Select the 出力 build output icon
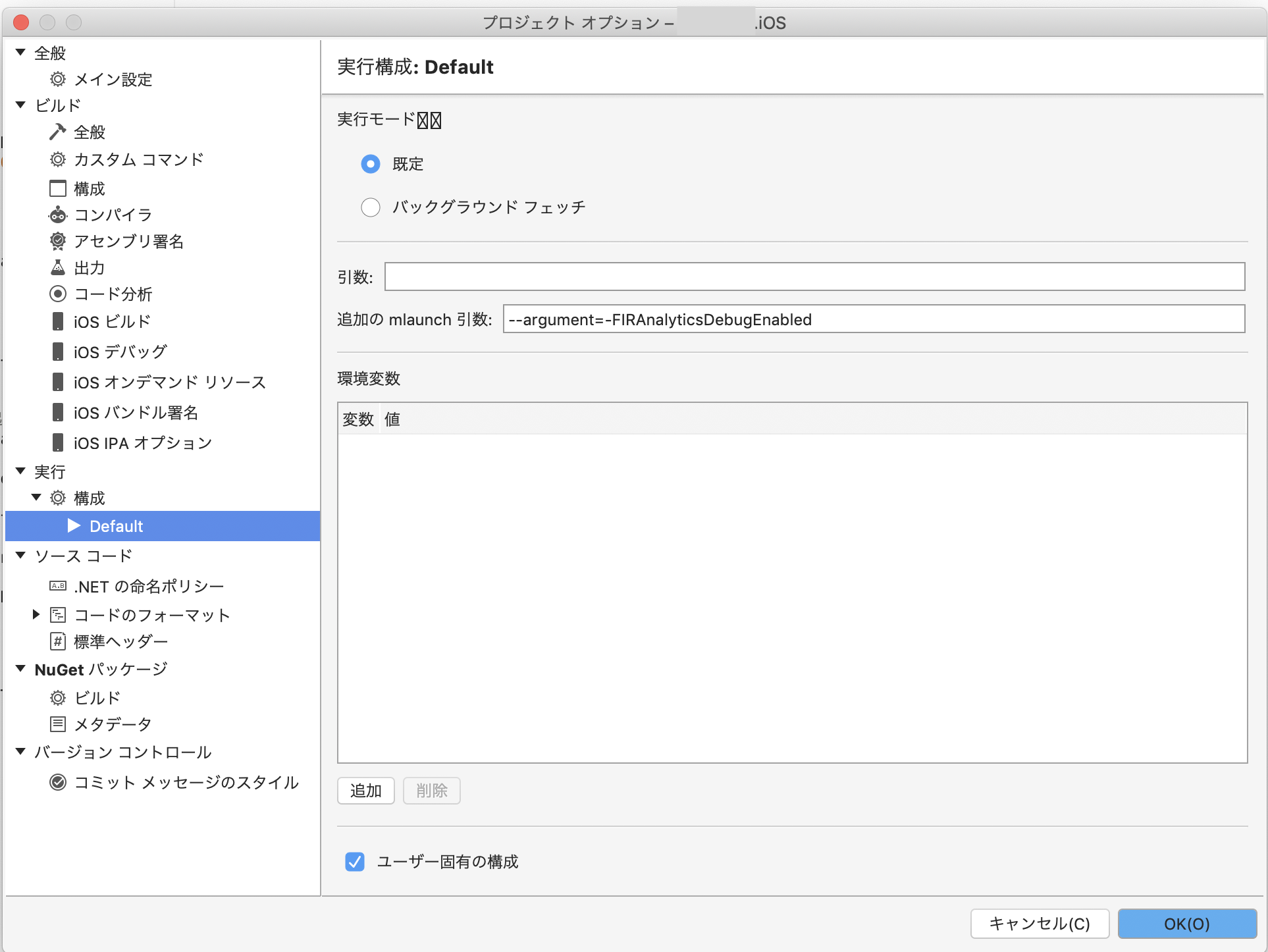Image resolution: width=1268 pixels, height=952 pixels. (x=58, y=267)
